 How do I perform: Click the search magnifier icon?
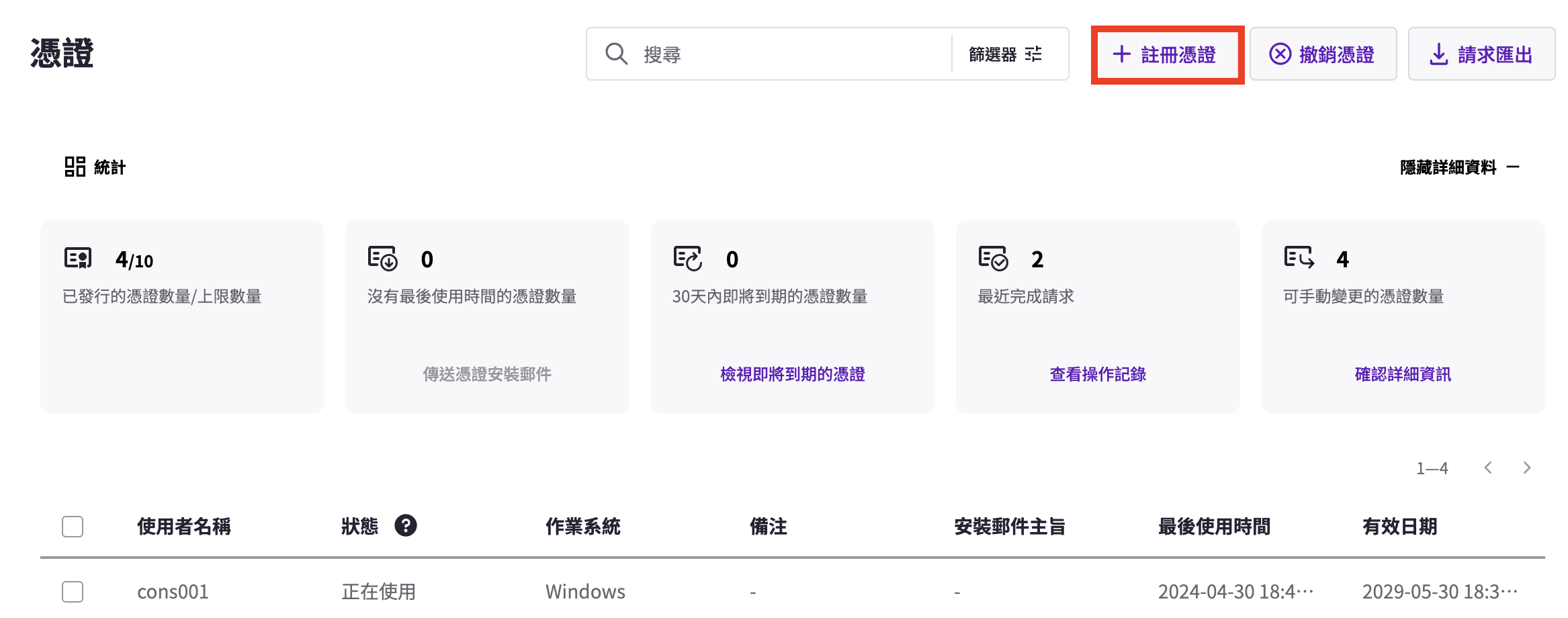pos(616,54)
